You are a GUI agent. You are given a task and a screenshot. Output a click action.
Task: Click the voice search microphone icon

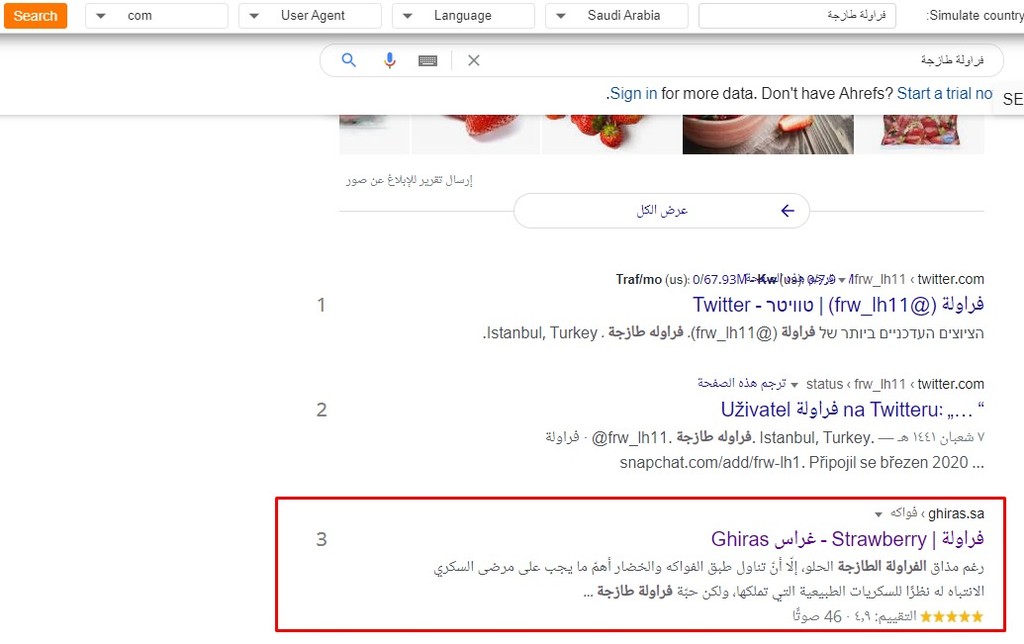point(389,61)
